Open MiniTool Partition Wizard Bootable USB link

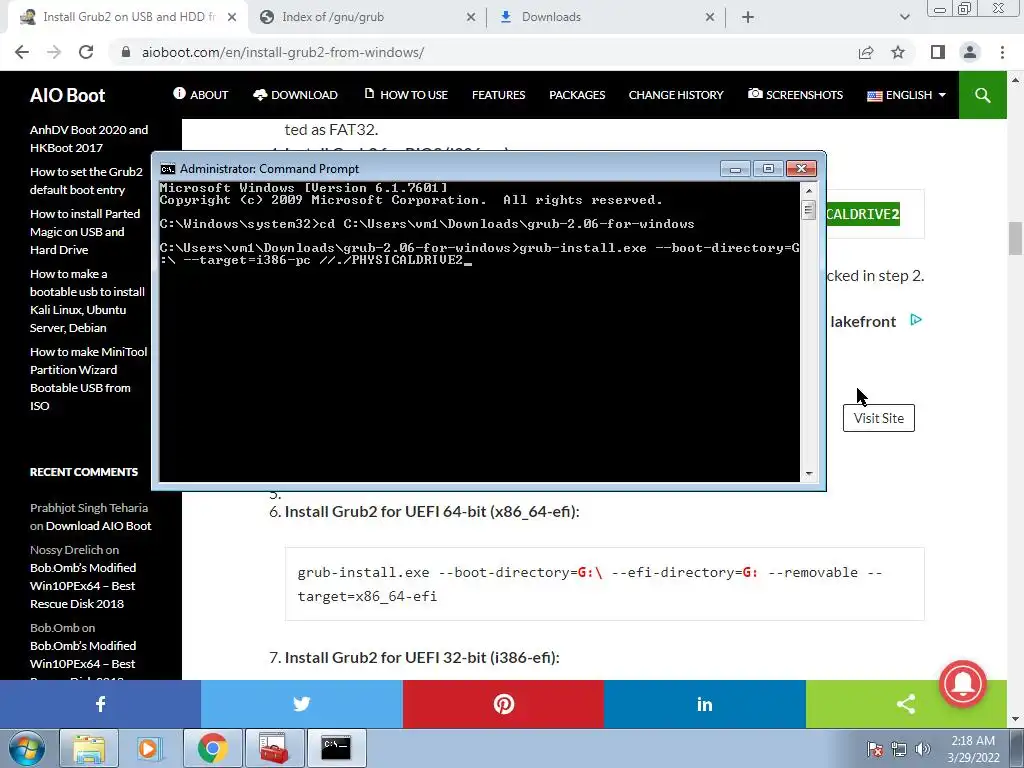pyautogui.click(x=88, y=379)
